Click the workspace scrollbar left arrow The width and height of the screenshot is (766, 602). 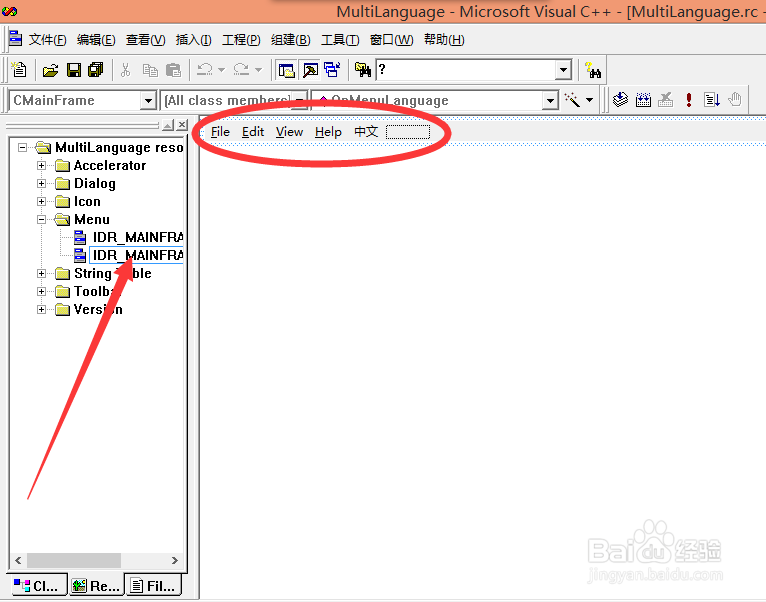[19, 560]
